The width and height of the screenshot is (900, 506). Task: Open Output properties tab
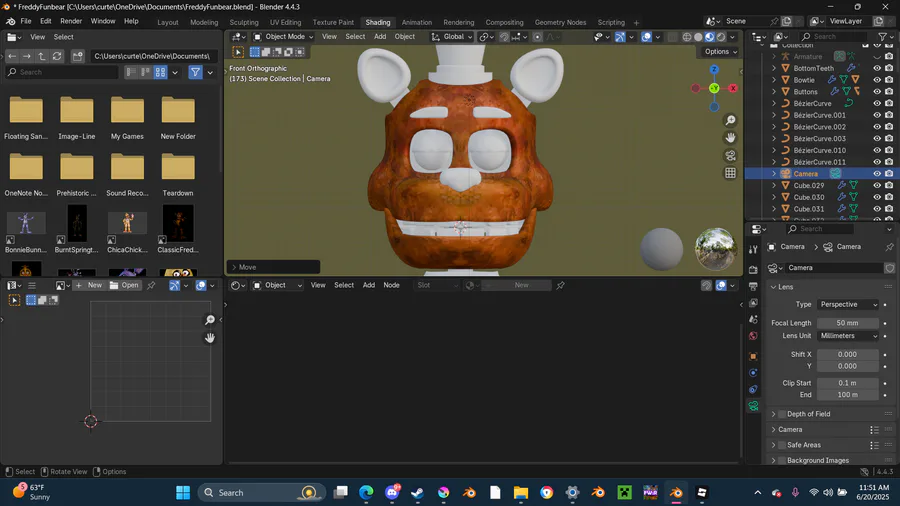click(753, 286)
